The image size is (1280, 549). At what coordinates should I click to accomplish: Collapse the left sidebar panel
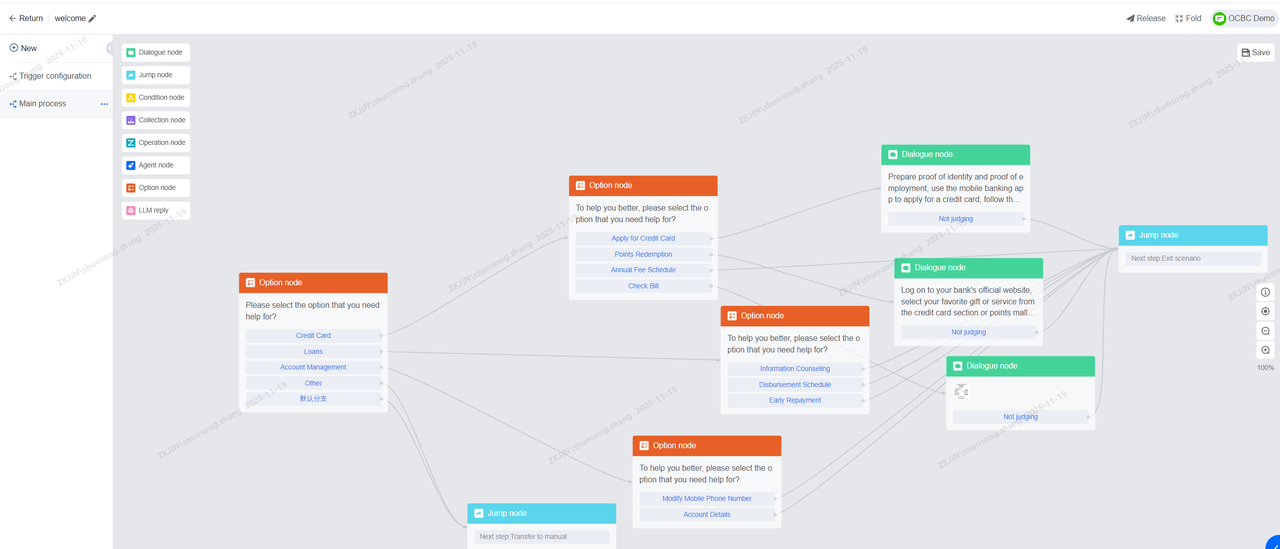pyautogui.click(x=110, y=48)
